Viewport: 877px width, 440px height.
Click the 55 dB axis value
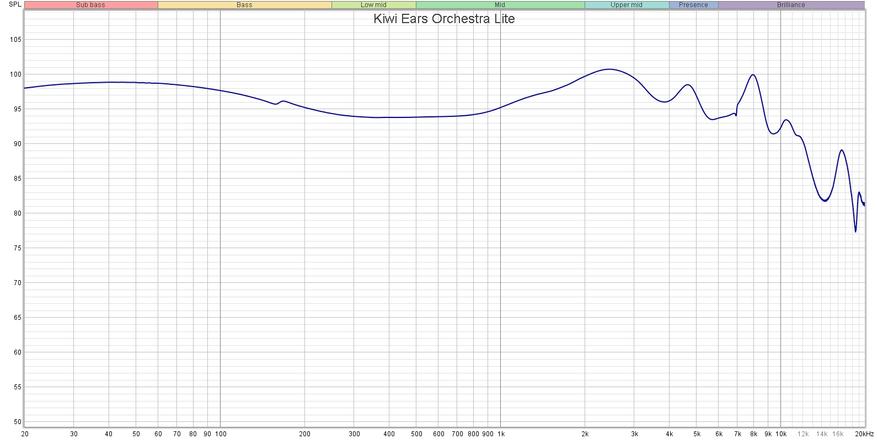tap(17, 387)
